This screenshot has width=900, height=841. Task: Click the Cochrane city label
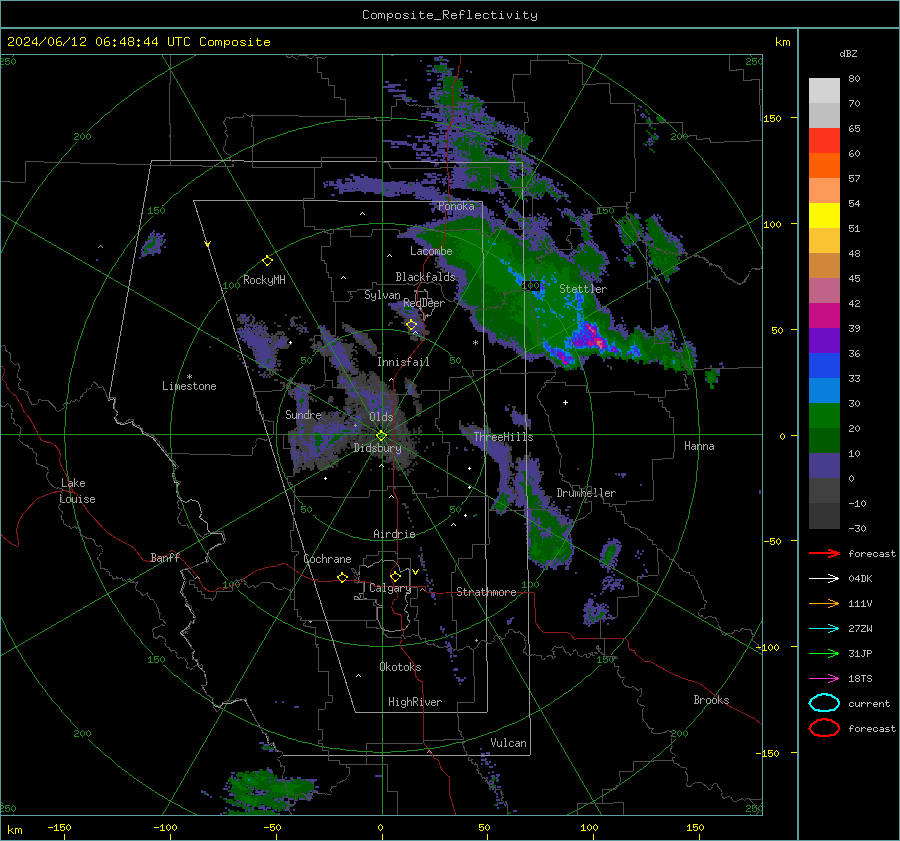(327, 559)
